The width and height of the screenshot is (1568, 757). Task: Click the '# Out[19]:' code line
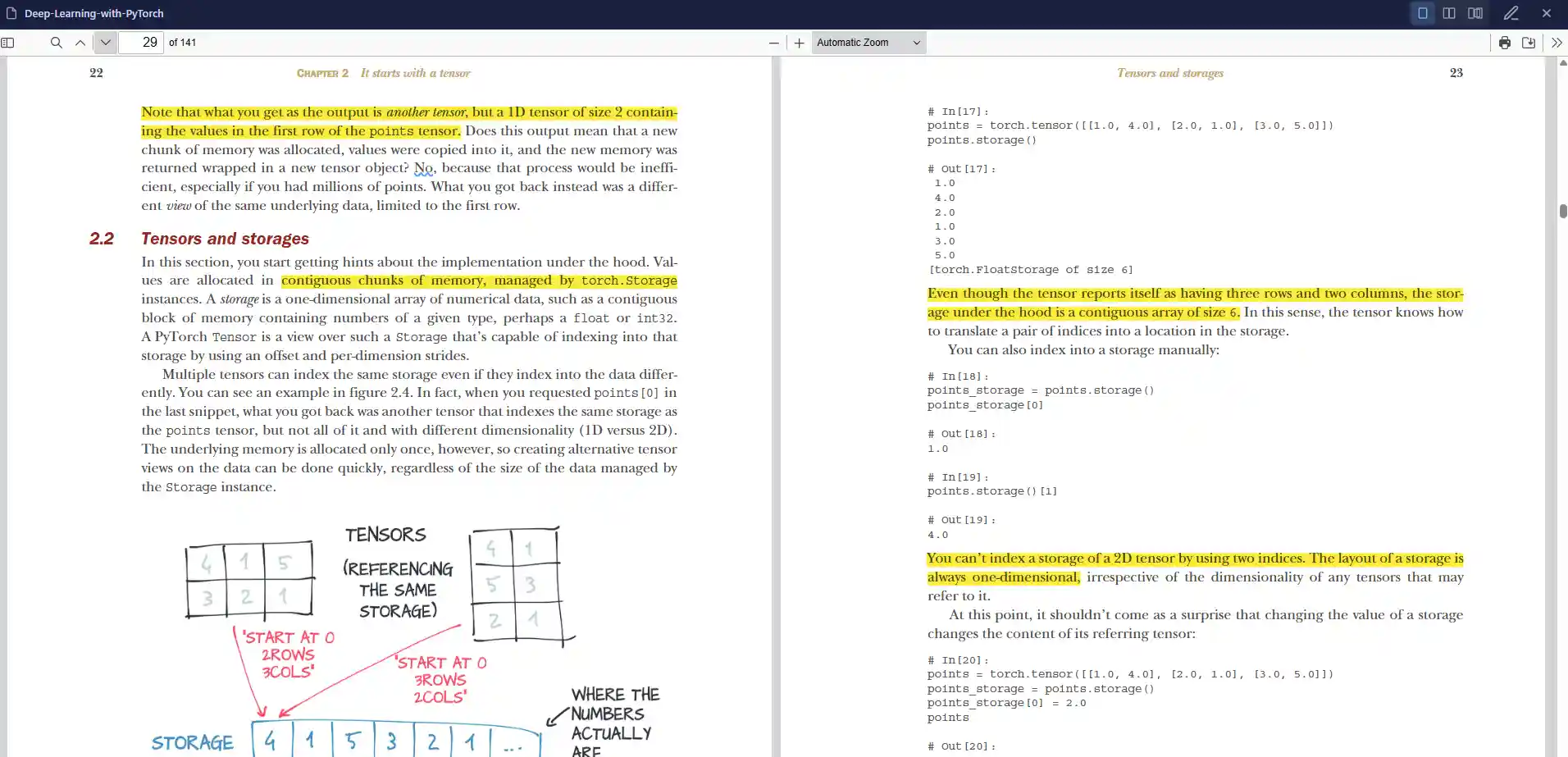(961, 520)
